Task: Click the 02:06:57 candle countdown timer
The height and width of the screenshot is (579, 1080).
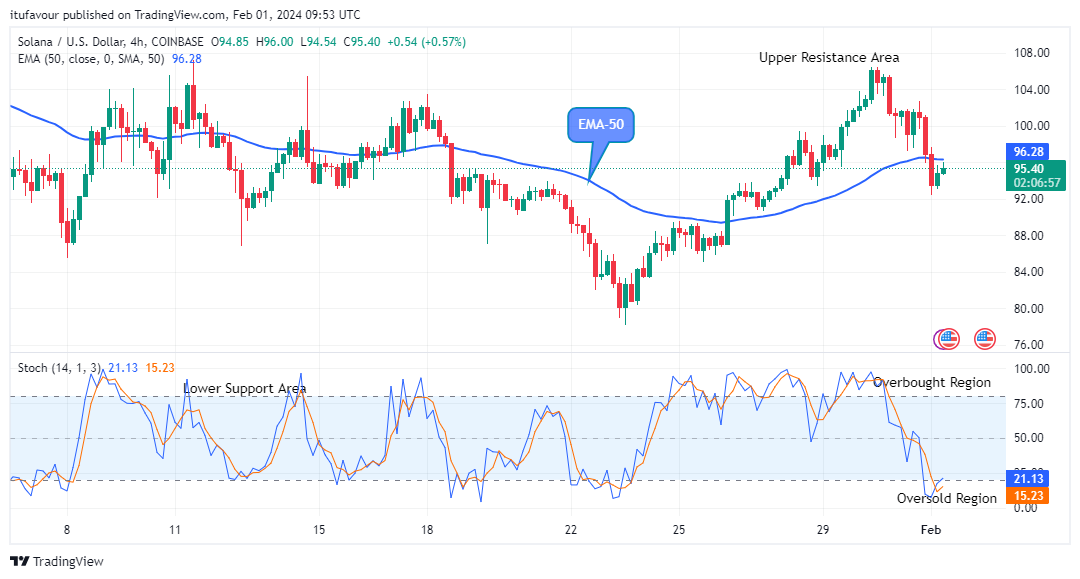Action: click(1037, 183)
